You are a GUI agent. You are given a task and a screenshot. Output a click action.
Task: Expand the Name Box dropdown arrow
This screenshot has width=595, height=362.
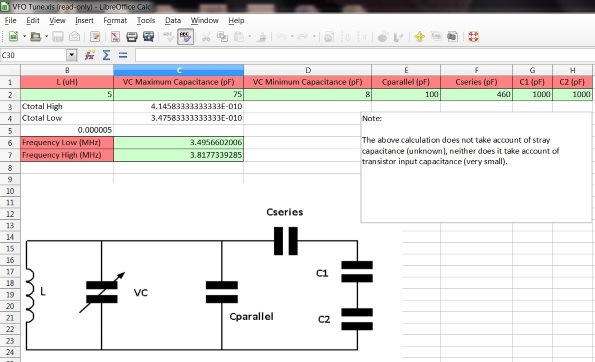[x=71, y=55]
